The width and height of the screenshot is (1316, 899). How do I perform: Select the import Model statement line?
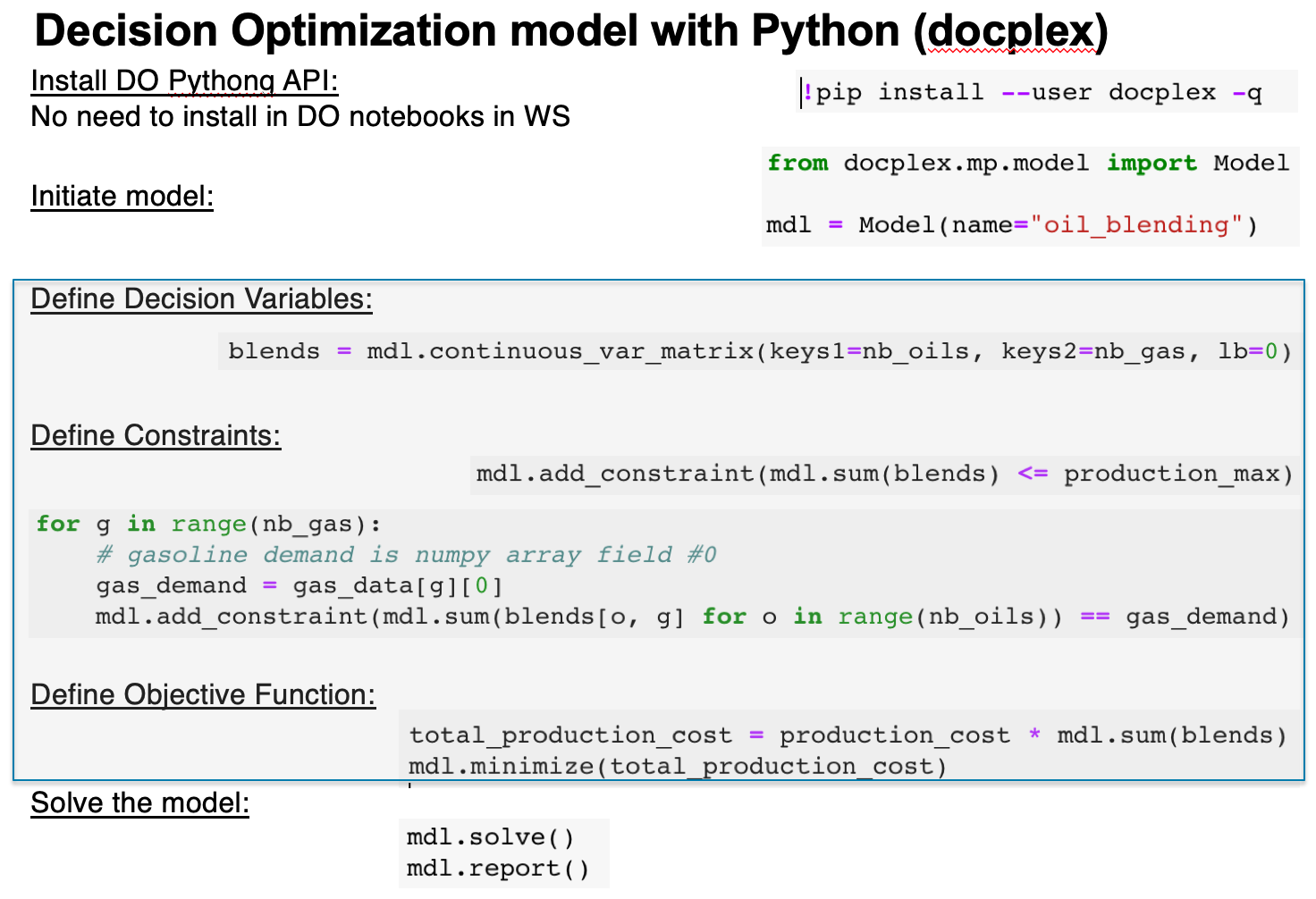point(1026,163)
